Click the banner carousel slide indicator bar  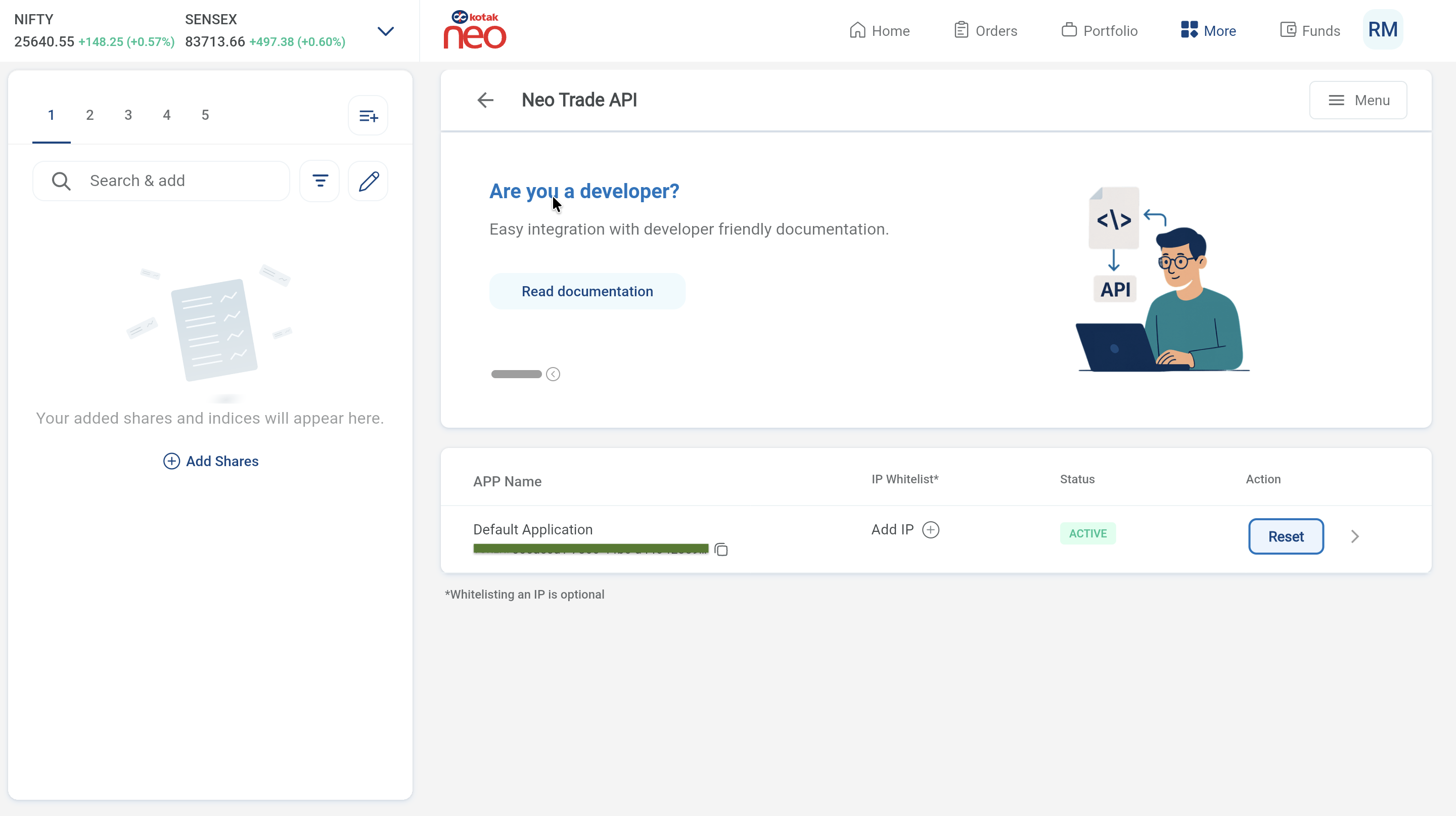(x=516, y=374)
